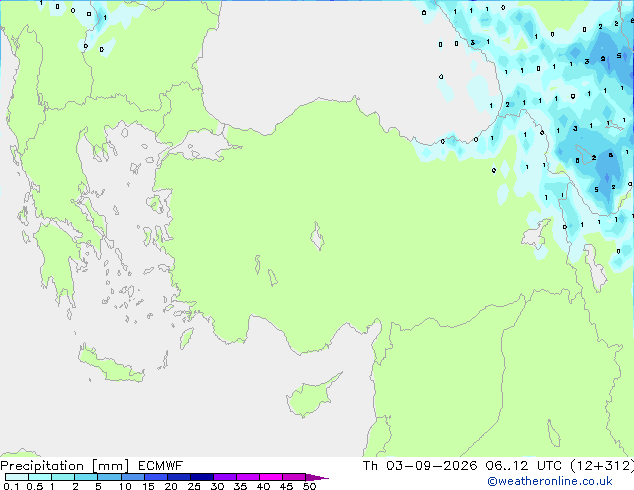Screen dimensions: 634x490
Task: Click the 0.1 mm lightest legend swatch
Action: [17, 477]
